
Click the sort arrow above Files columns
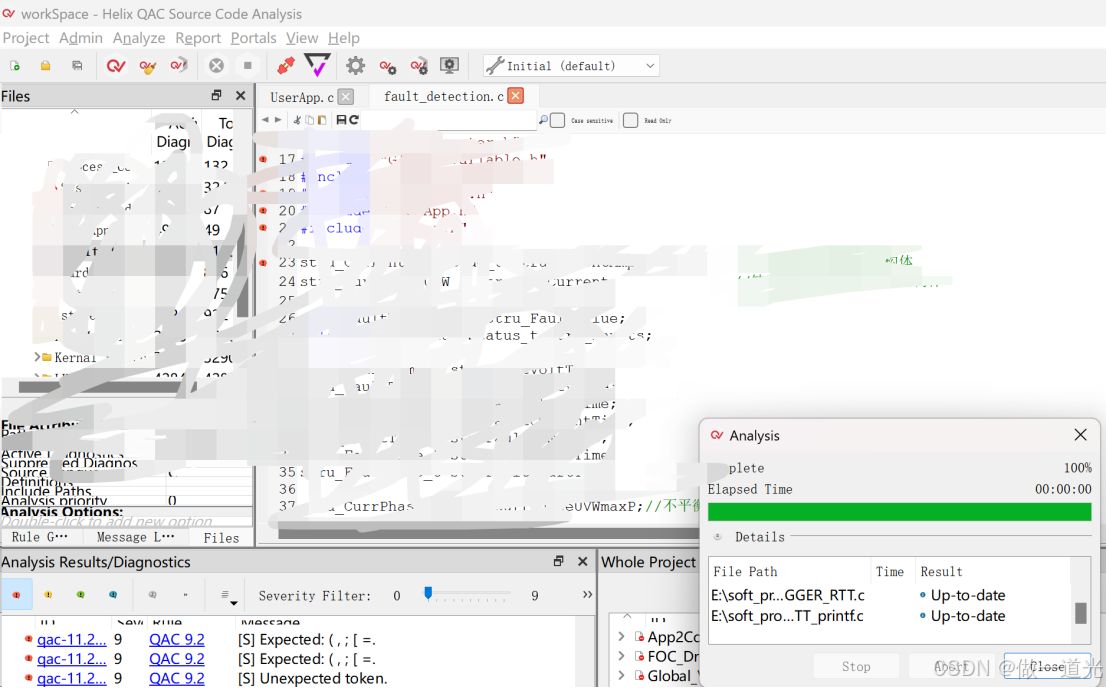(74, 111)
